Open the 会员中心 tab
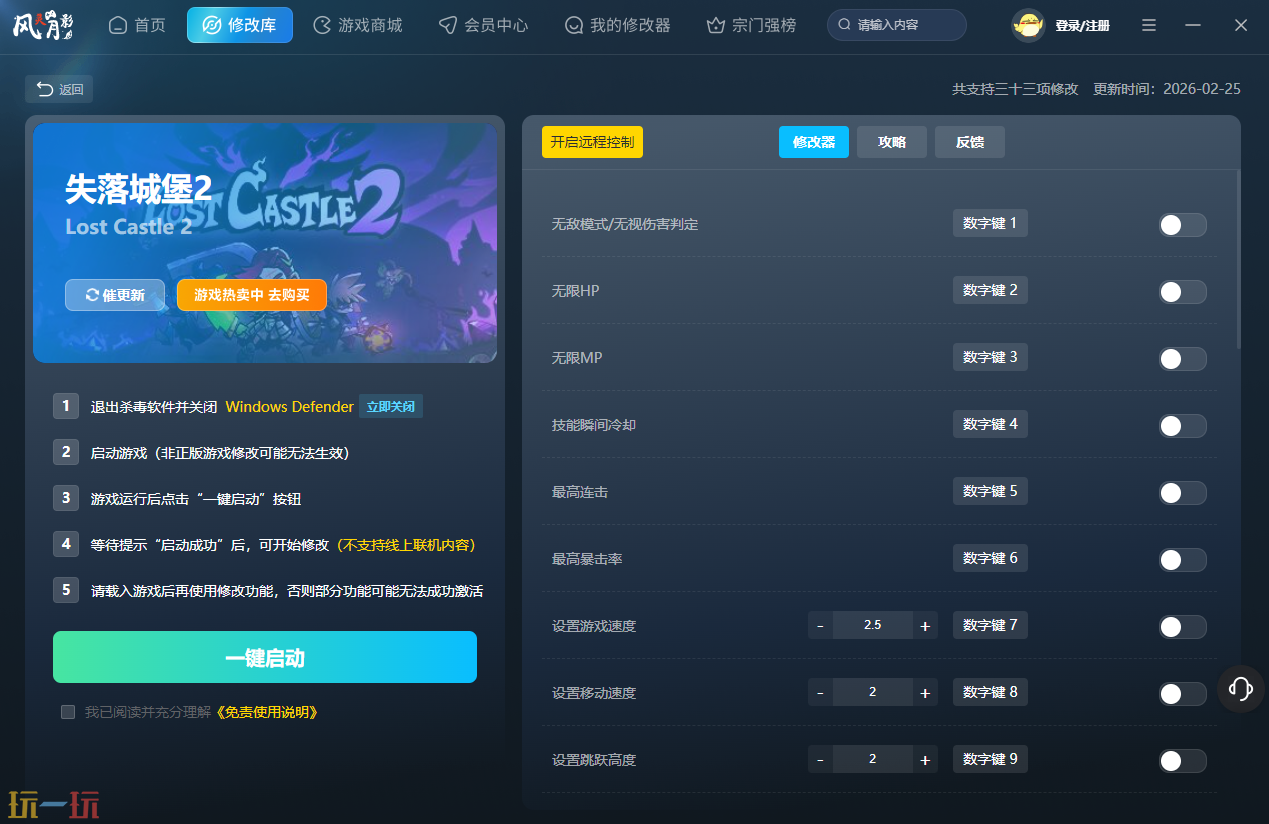This screenshot has height=824, width=1269. pos(484,25)
